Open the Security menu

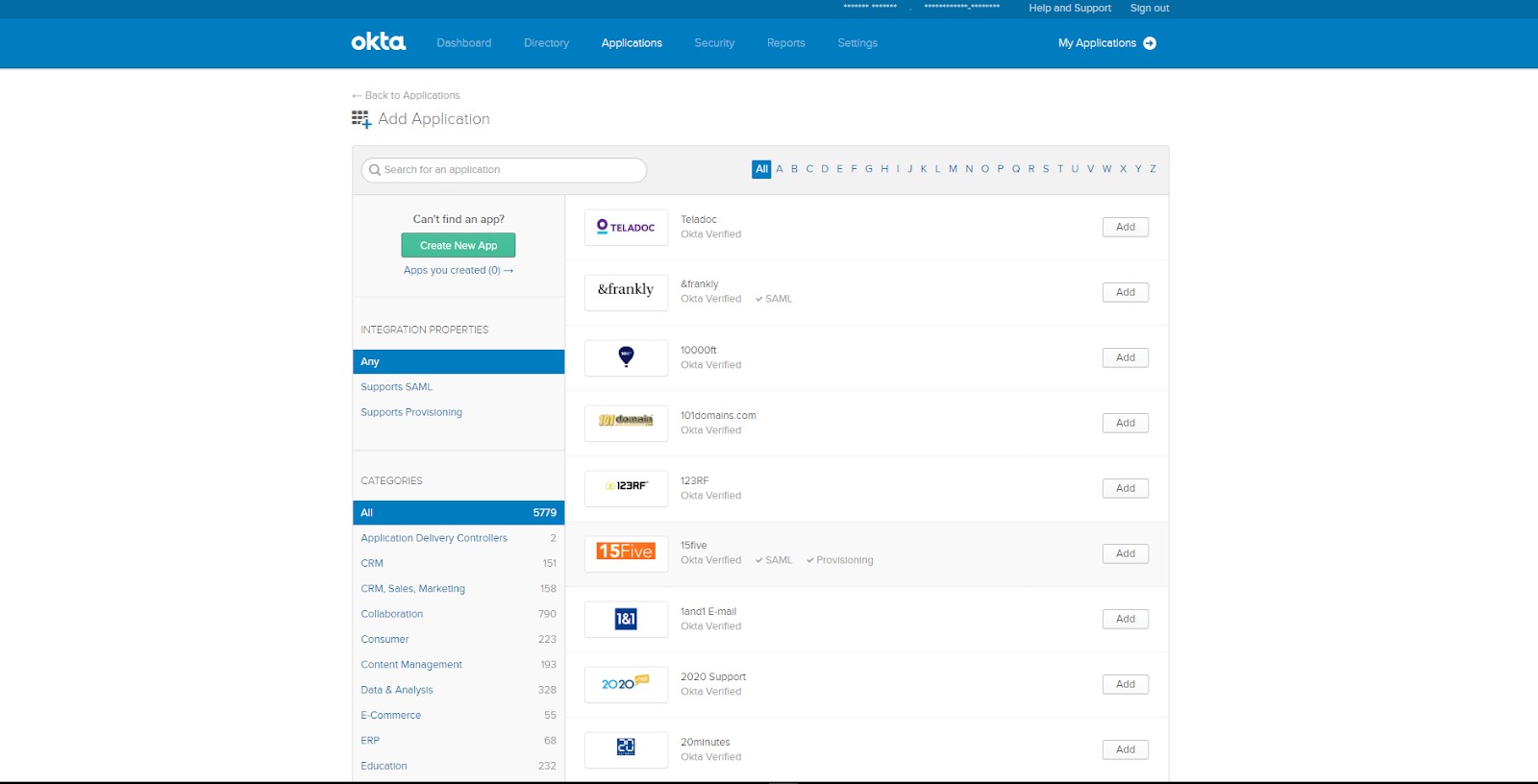[x=714, y=43]
